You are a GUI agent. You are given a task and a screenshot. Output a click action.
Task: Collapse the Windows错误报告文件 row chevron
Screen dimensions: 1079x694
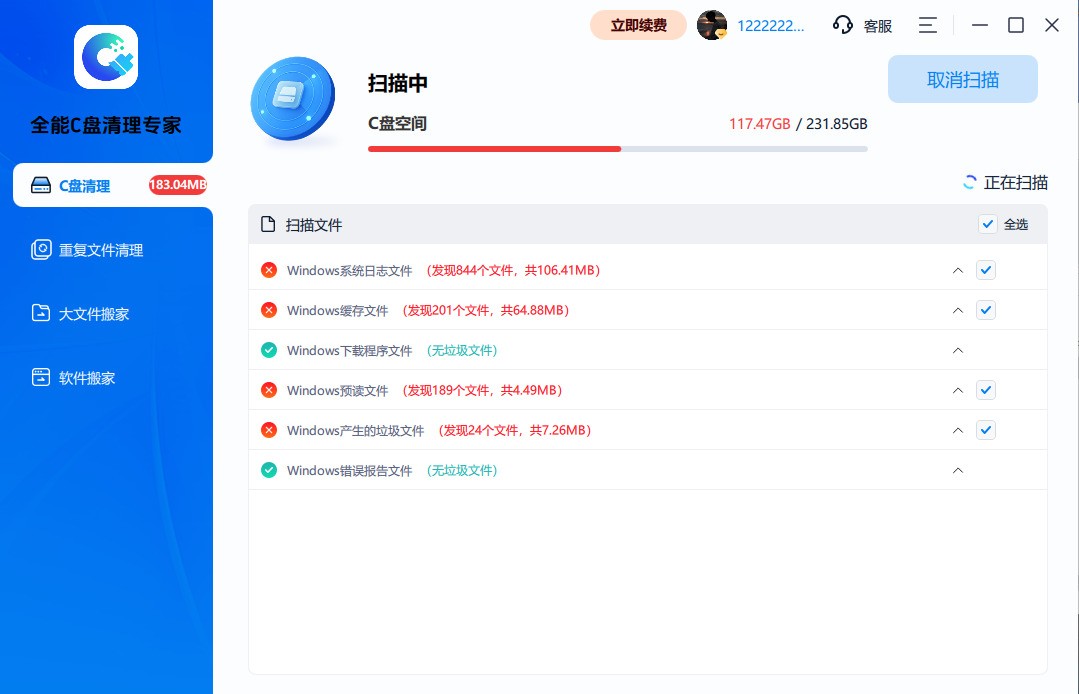coord(958,470)
